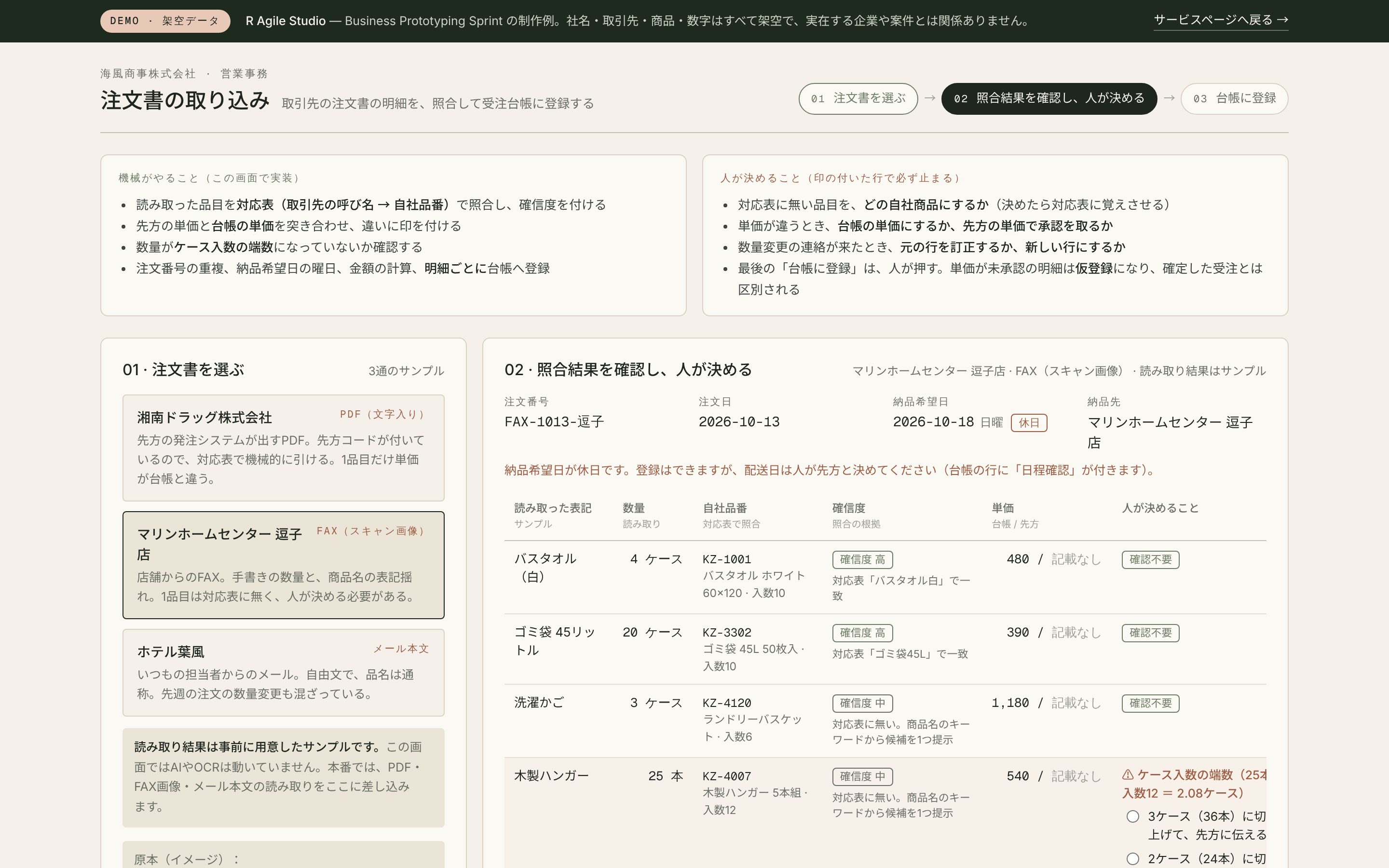Click the delivery date 2026-10-18
Viewport: 1389px width, 868px height.
933,422
